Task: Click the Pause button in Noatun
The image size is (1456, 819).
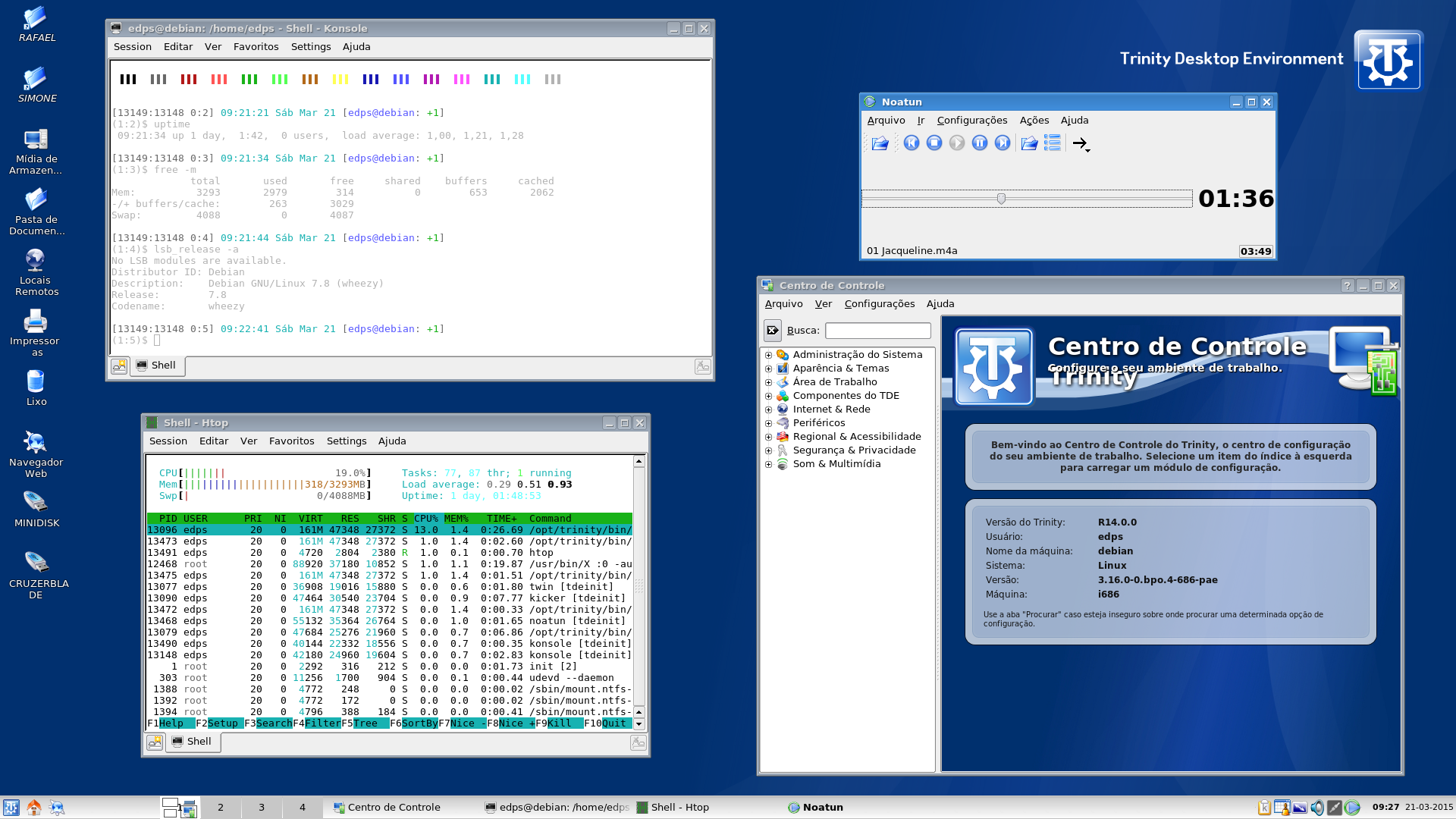Action: tap(980, 143)
